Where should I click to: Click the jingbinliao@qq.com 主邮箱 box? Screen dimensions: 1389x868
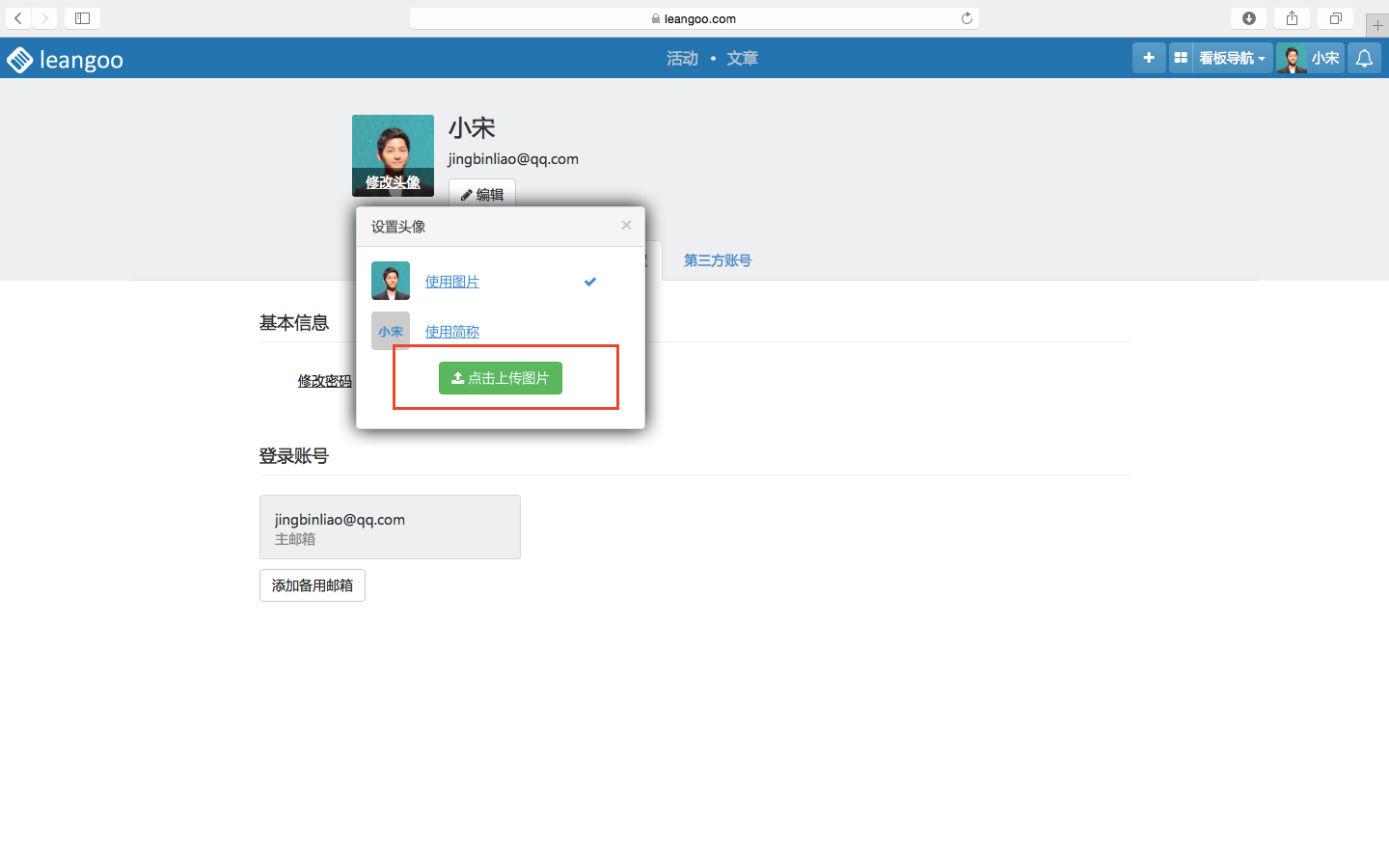(390, 528)
